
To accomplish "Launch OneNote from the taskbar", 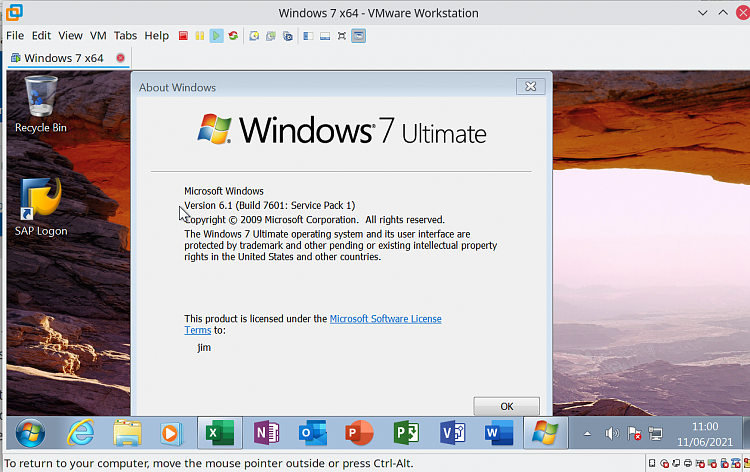I will pyautogui.click(x=266, y=433).
